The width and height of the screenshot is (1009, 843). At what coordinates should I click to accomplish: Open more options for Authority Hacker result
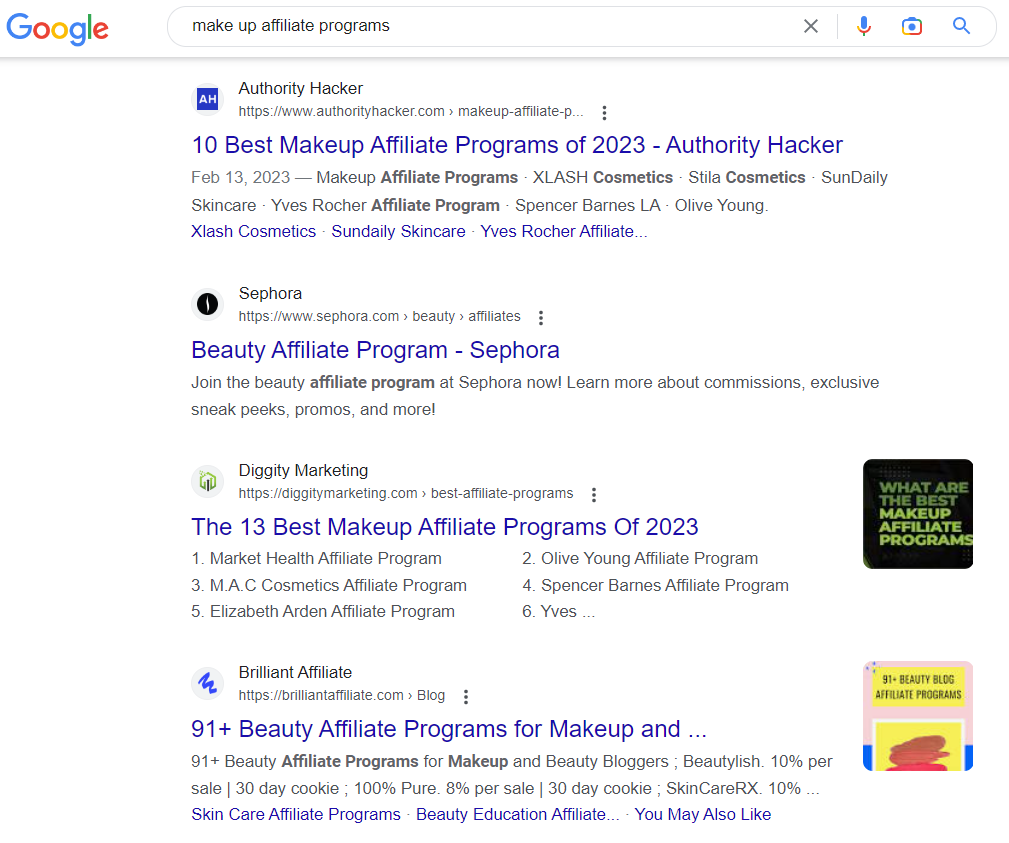tap(604, 113)
